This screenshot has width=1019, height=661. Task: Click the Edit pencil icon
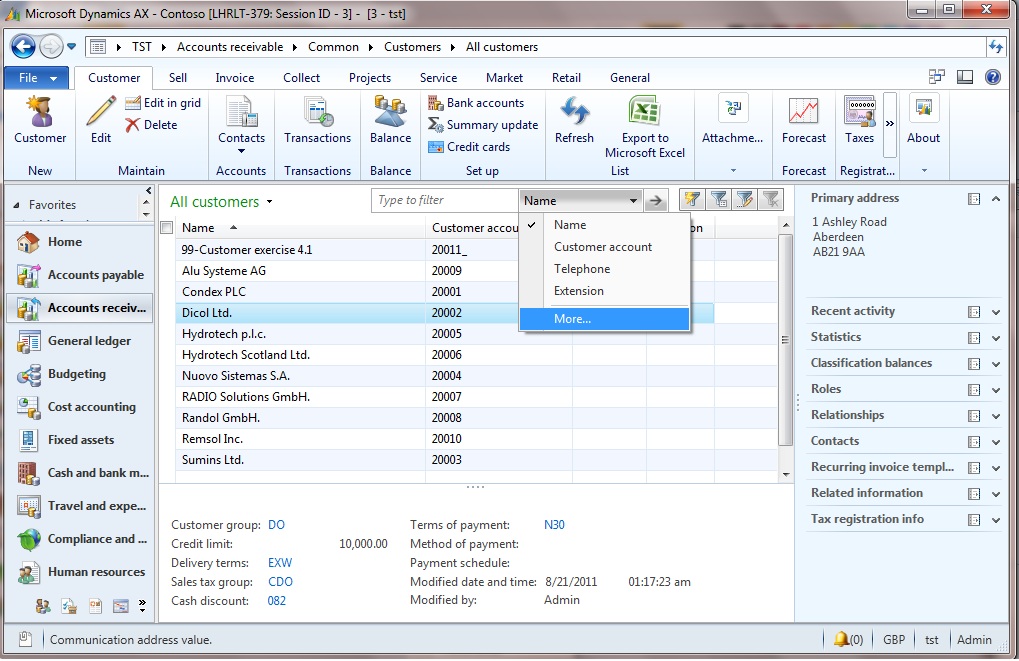101,112
